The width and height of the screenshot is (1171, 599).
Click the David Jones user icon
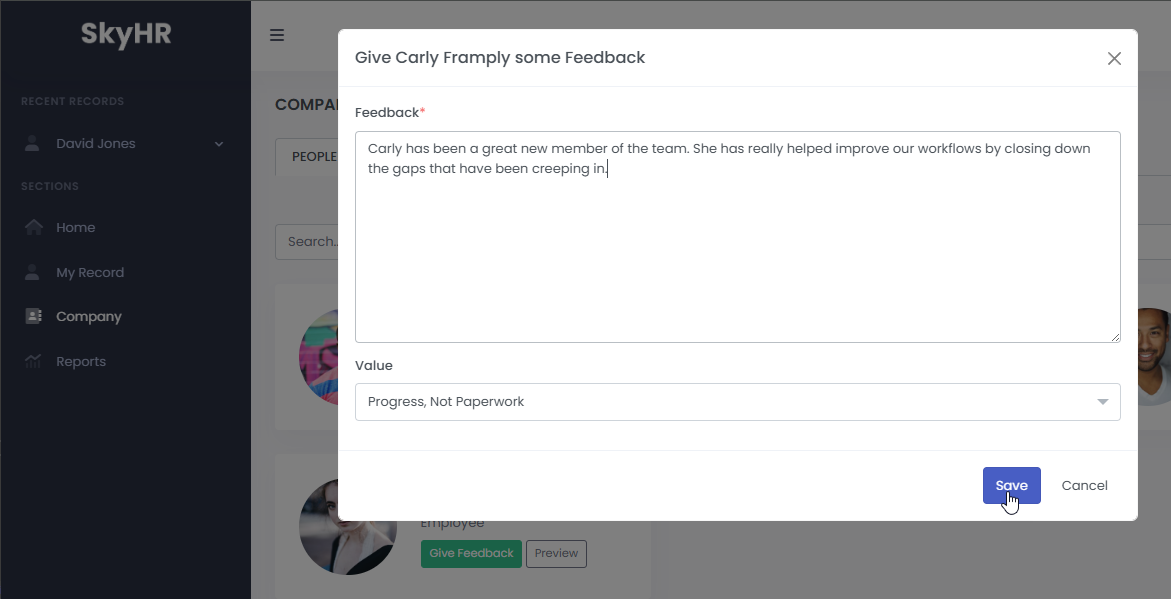click(33, 143)
